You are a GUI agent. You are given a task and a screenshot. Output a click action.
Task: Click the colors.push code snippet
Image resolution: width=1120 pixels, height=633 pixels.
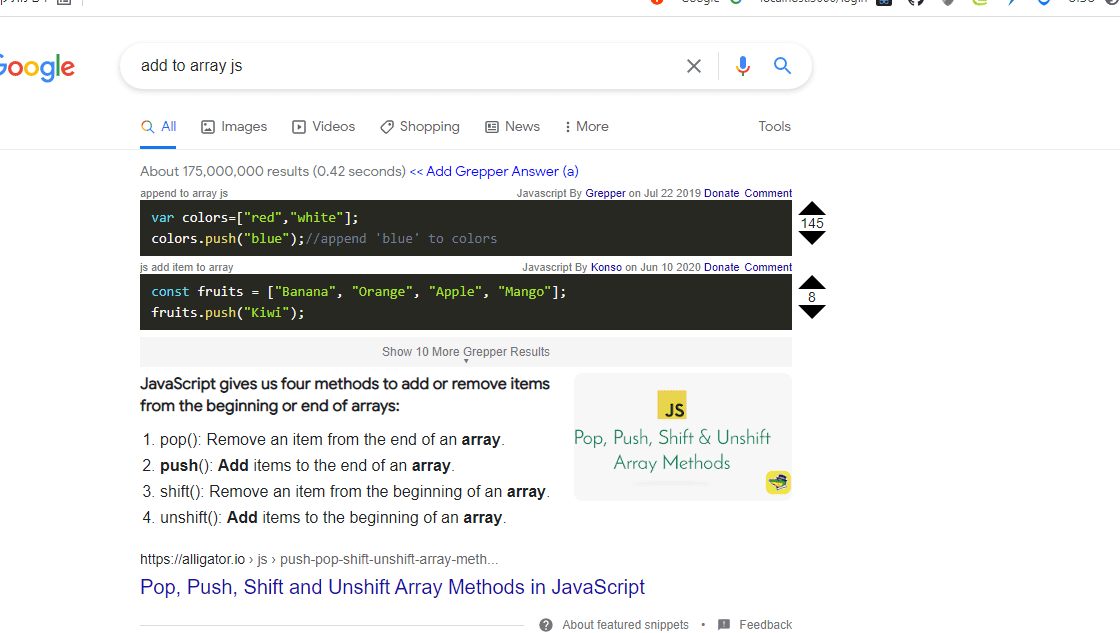(x=466, y=228)
